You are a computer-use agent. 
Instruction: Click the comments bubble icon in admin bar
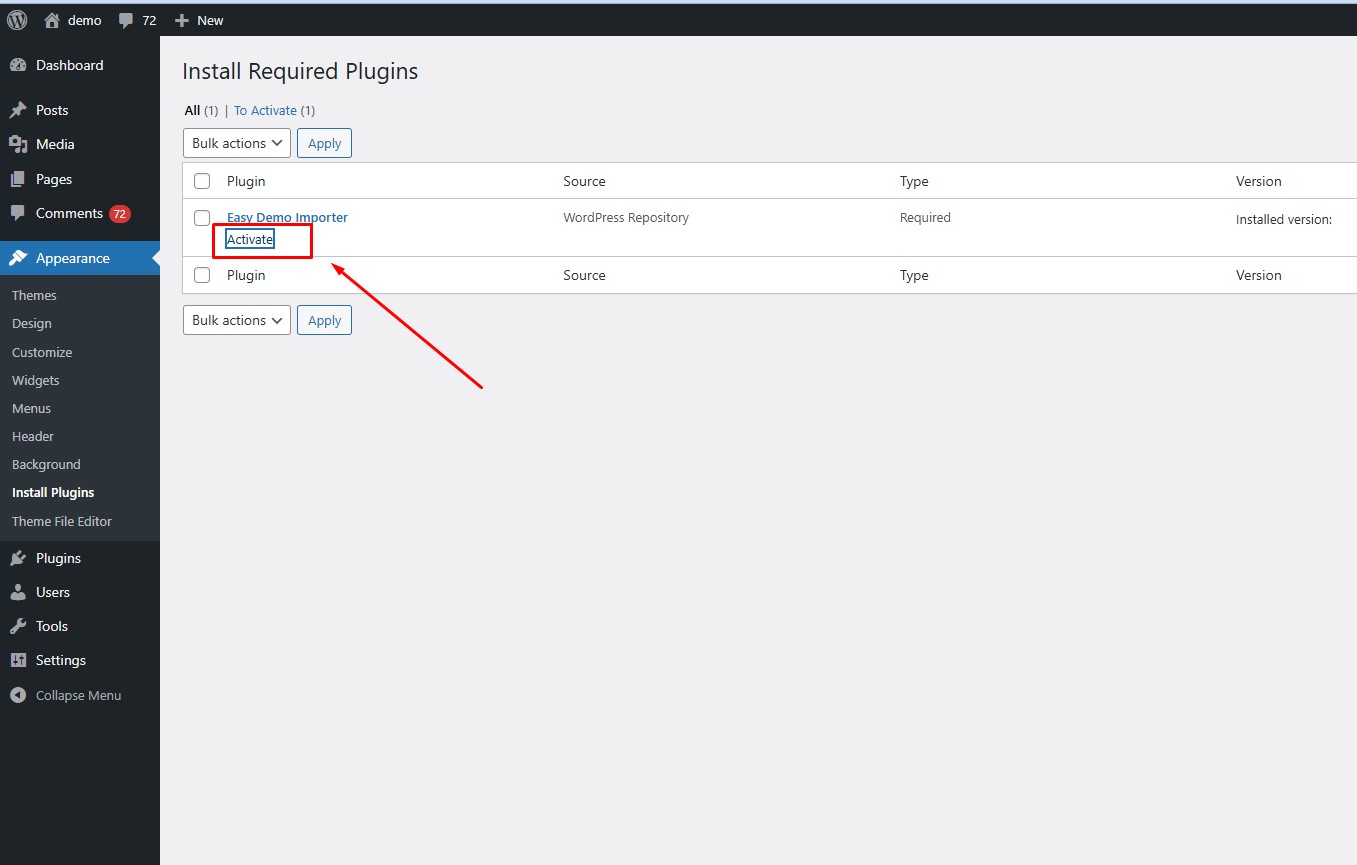(x=126, y=20)
